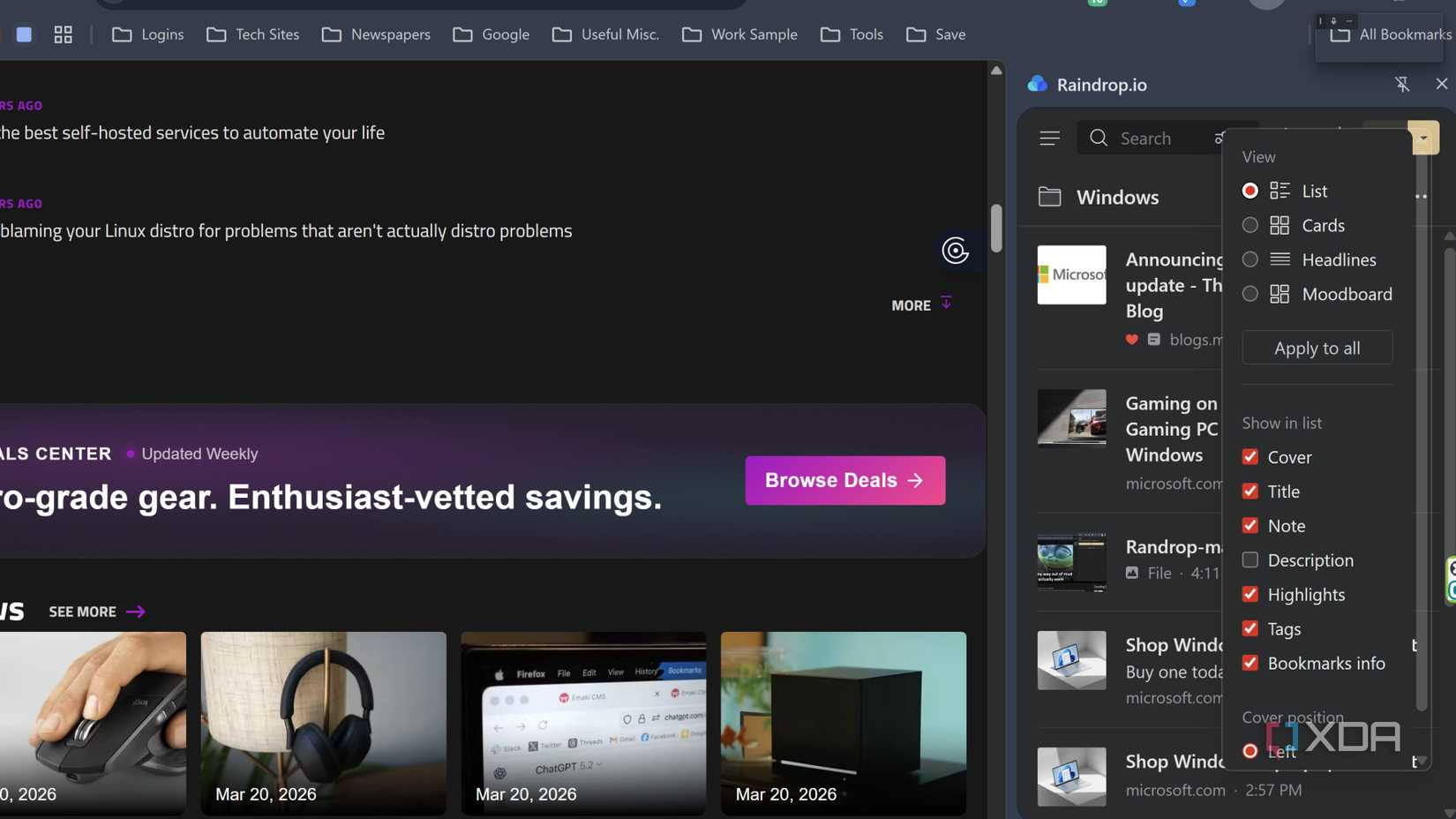Open the Newspapers bookmark folder

pyautogui.click(x=376, y=34)
